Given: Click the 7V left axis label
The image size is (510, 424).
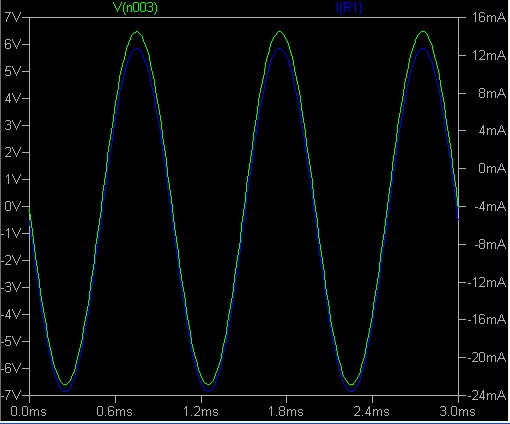Looking at the screenshot, I should pyautogui.click(x=12, y=17).
